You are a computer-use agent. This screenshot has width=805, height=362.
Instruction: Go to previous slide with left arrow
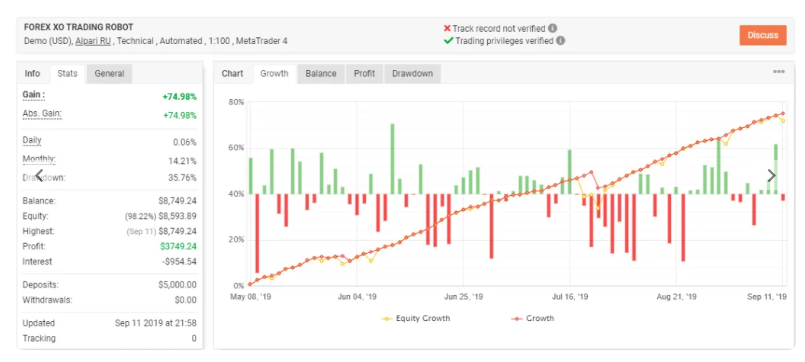pyautogui.click(x=39, y=176)
